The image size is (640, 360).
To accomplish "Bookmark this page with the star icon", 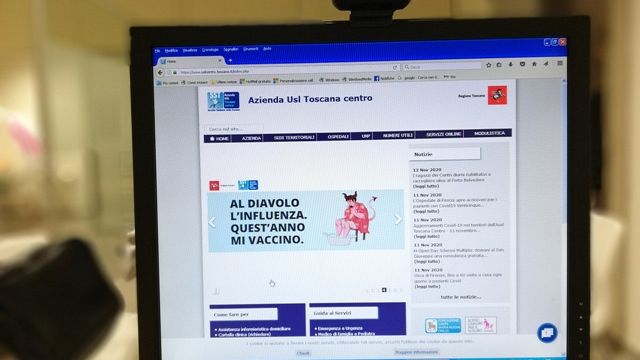I will coord(488,65).
